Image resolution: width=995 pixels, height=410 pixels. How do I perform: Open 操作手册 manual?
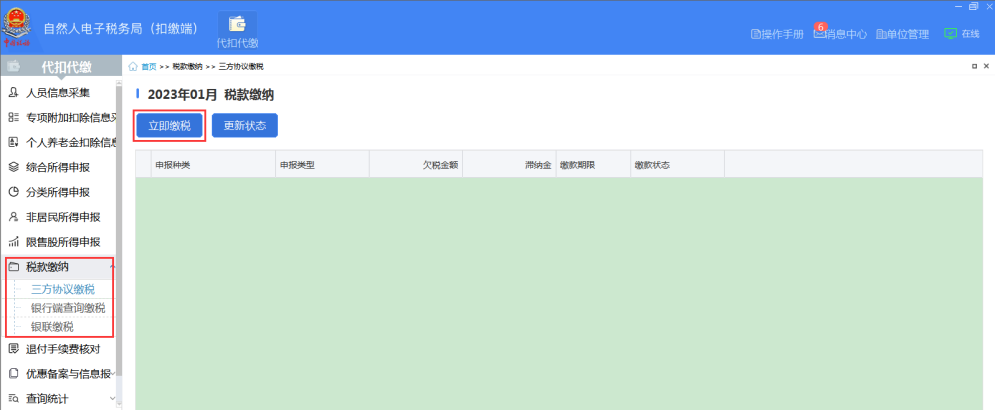tap(777, 34)
